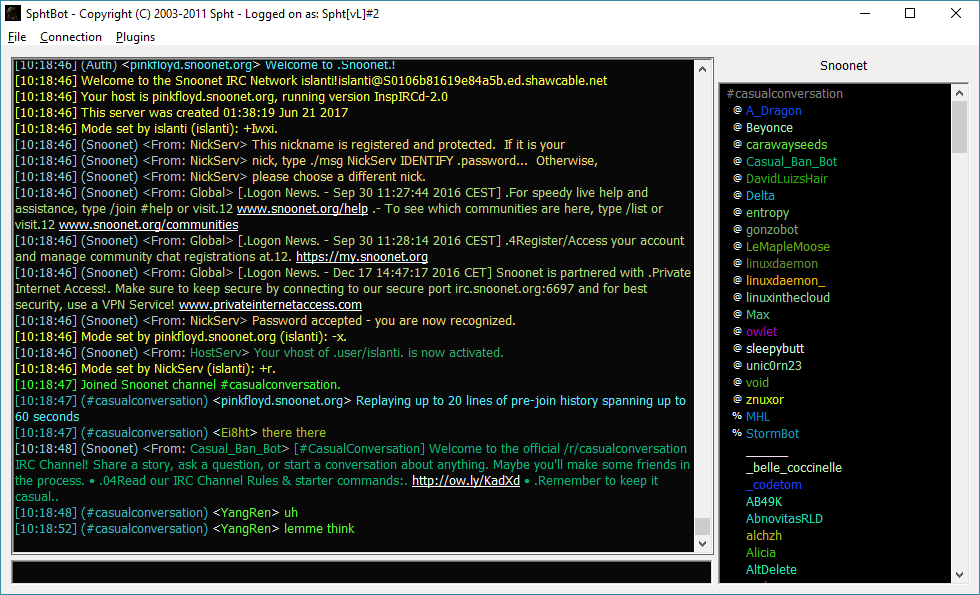Maximize the SphtBot window
The image size is (980, 595).
click(910, 13)
